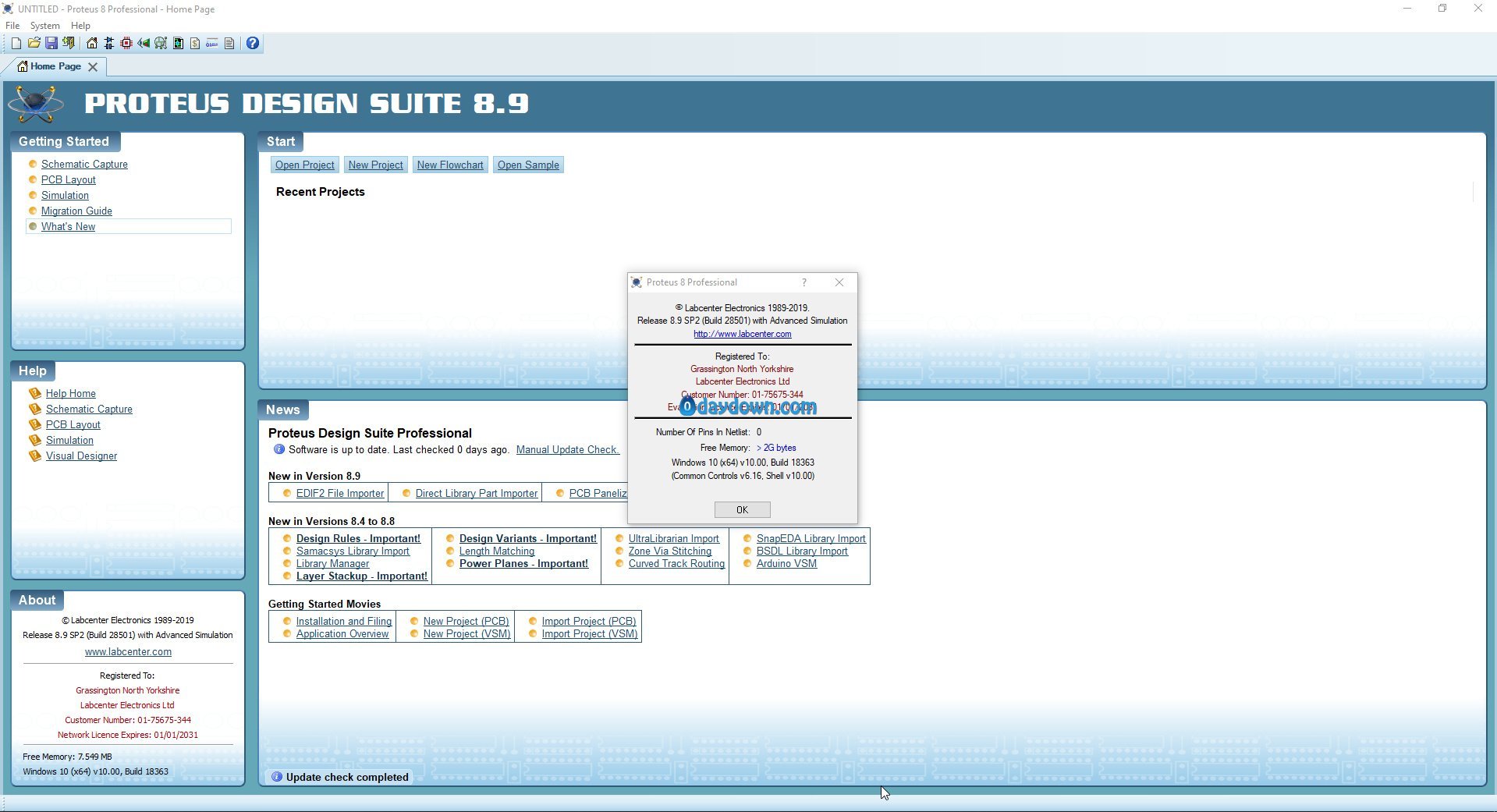Open the Samacsys Library Import link

353,551
